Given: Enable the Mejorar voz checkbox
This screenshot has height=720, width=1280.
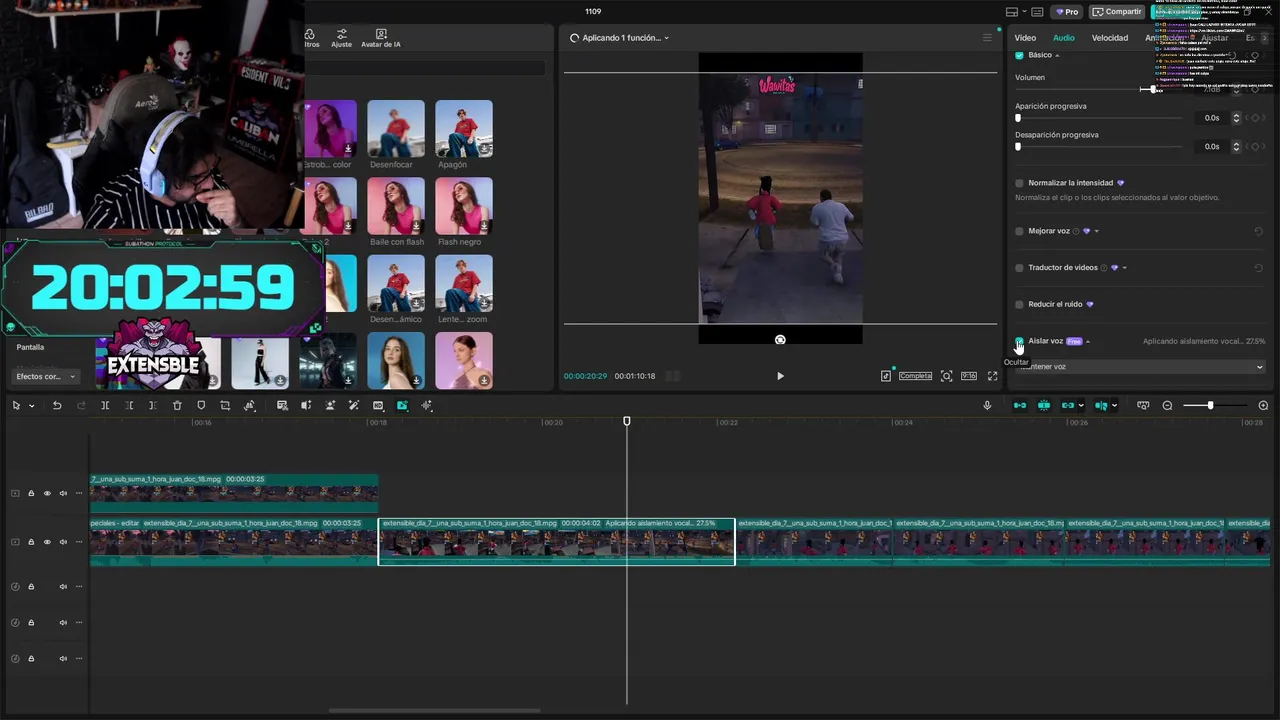Looking at the screenshot, I should pyautogui.click(x=1019, y=231).
